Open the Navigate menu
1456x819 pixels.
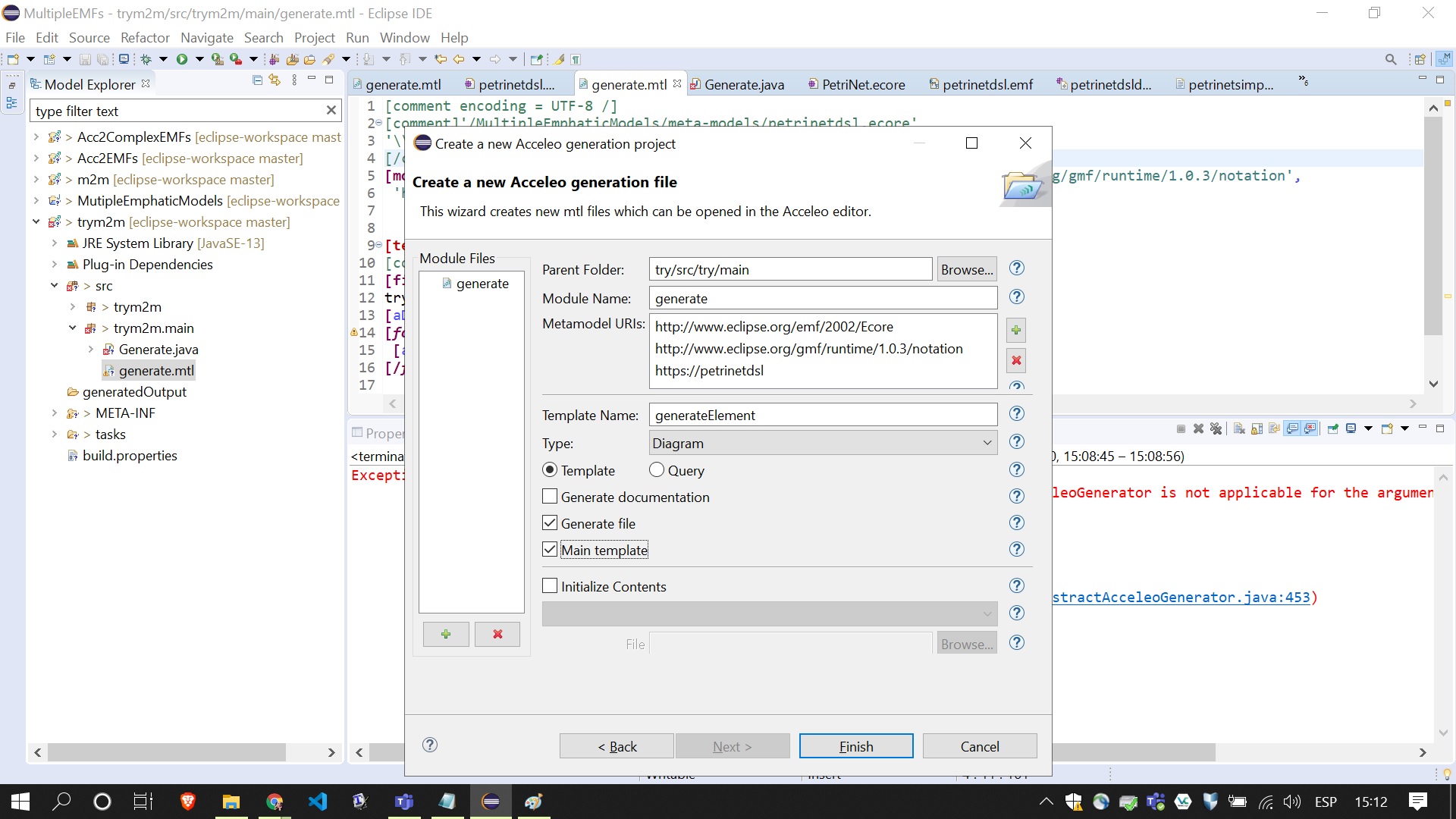pyautogui.click(x=206, y=37)
